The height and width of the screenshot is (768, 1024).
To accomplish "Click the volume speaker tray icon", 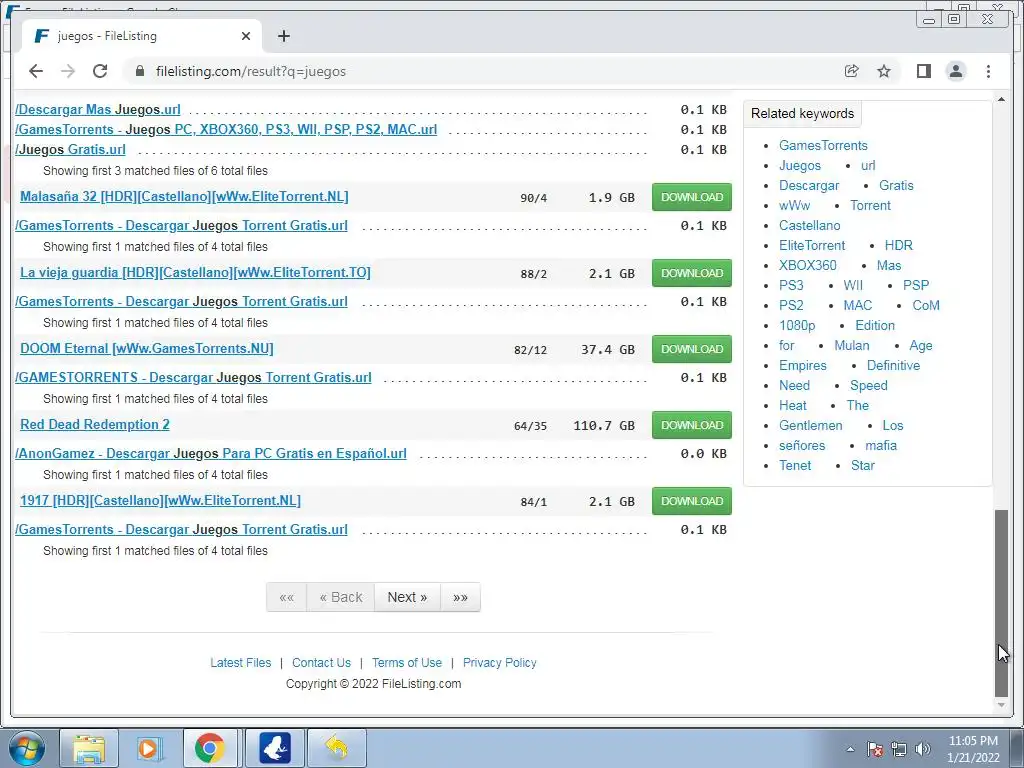I will click(x=923, y=749).
